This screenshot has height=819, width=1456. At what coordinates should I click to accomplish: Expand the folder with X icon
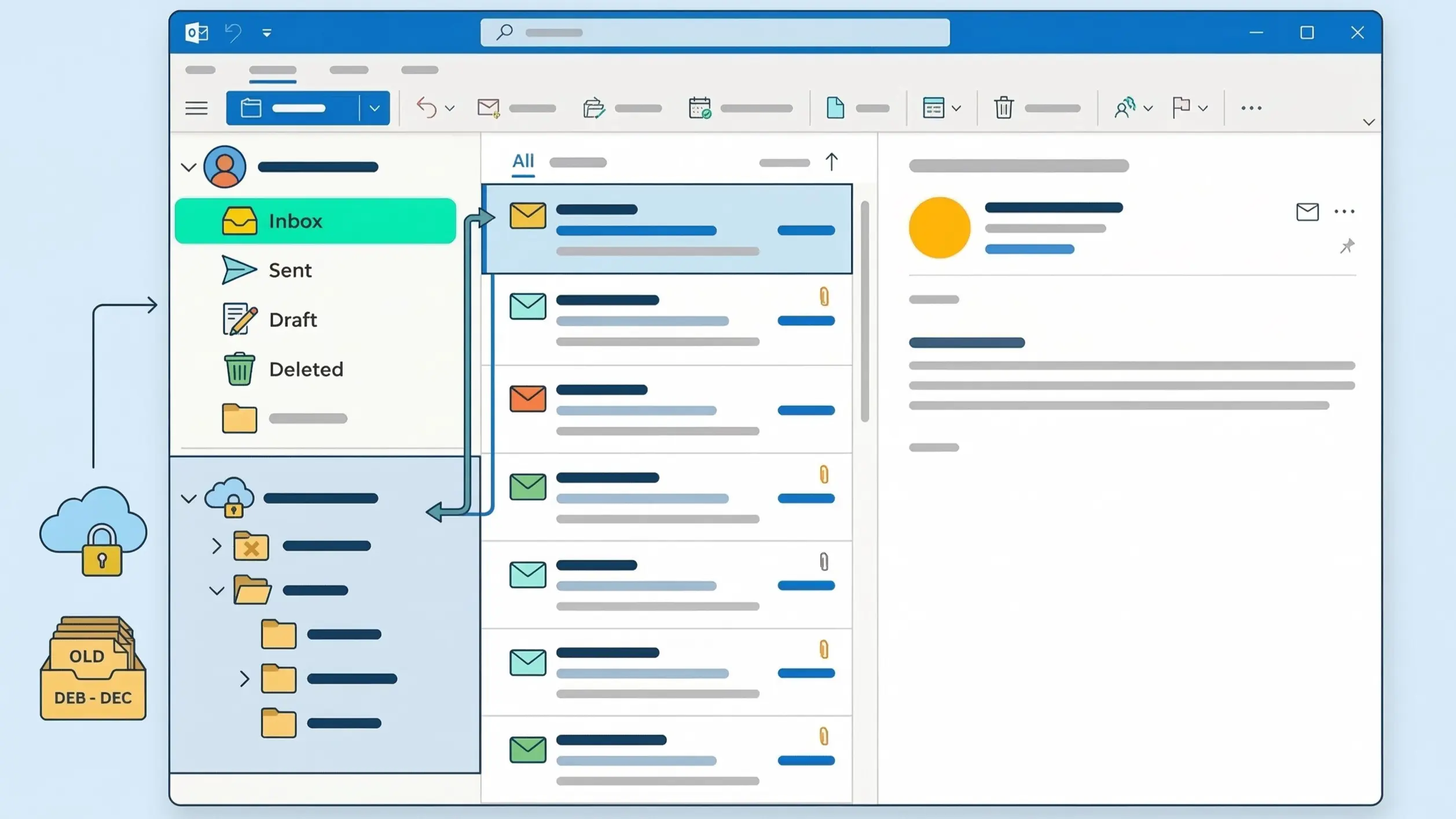point(217,546)
